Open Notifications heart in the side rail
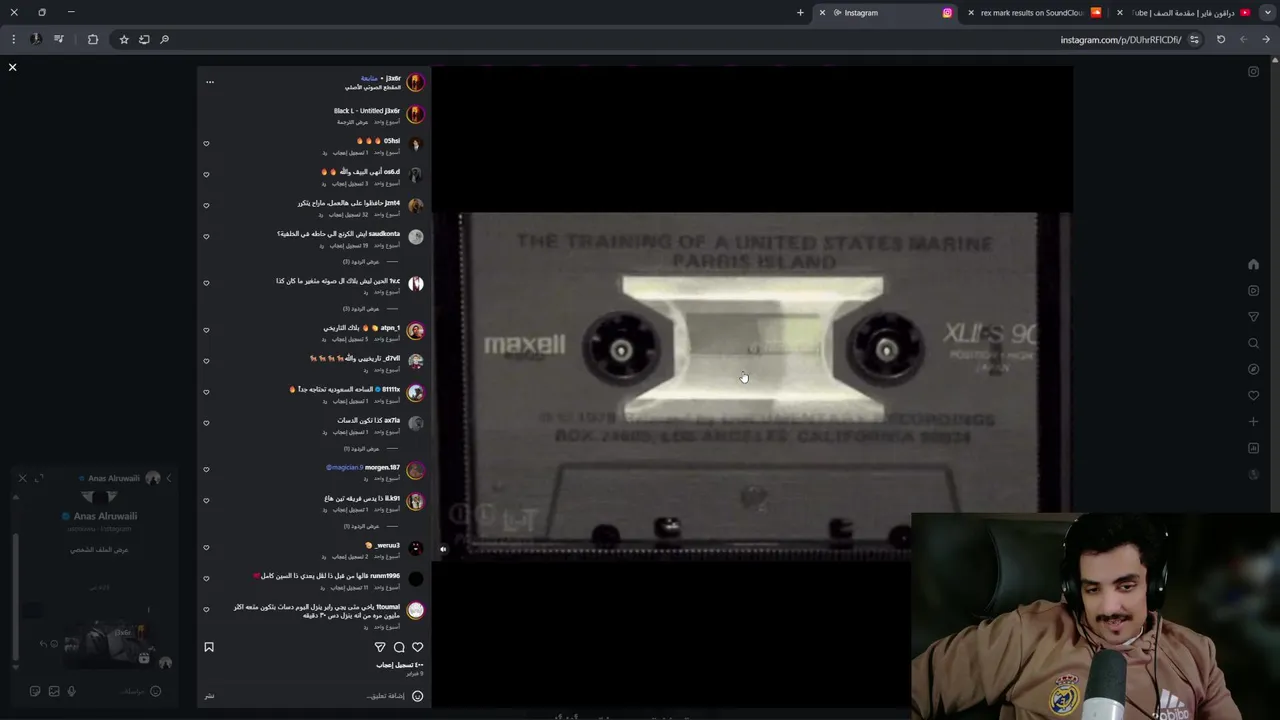This screenshot has height=720, width=1280. pos(1253,395)
